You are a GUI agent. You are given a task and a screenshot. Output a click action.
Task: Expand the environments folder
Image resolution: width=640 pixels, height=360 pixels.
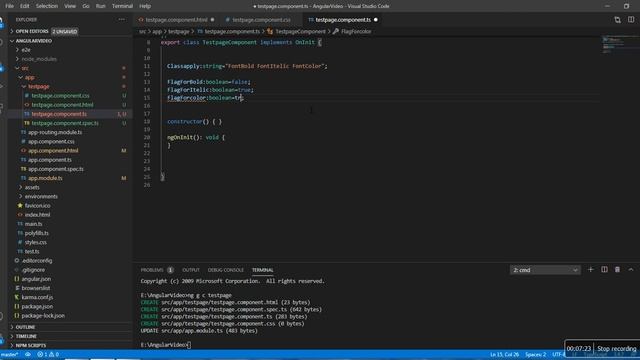[x=21, y=196]
